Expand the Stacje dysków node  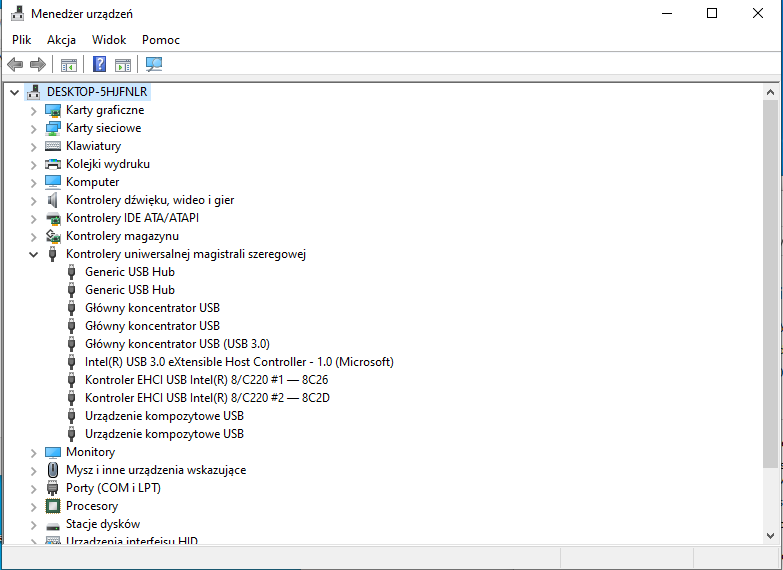tap(33, 525)
